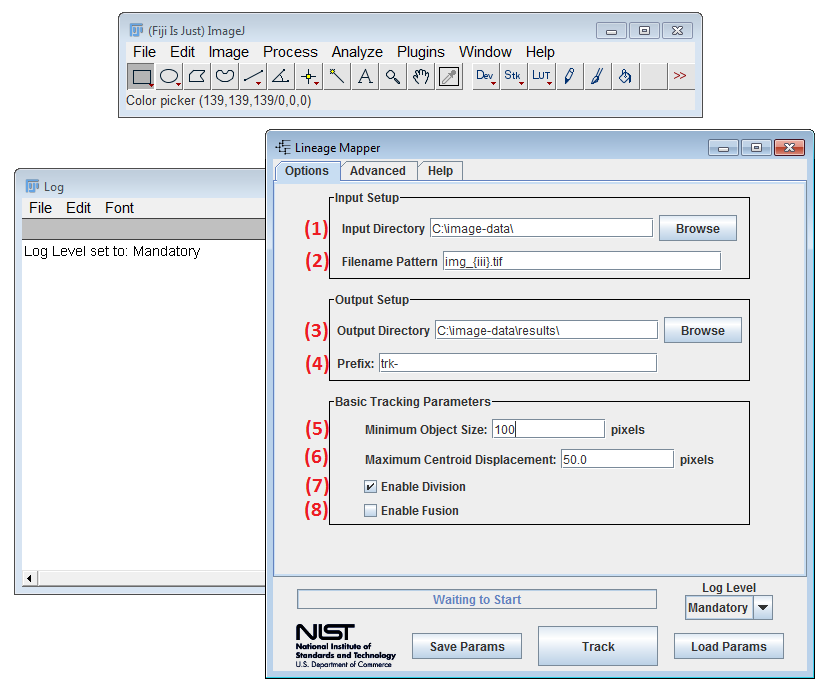Enable Division tracking
822x688 pixels.
[x=370, y=485]
